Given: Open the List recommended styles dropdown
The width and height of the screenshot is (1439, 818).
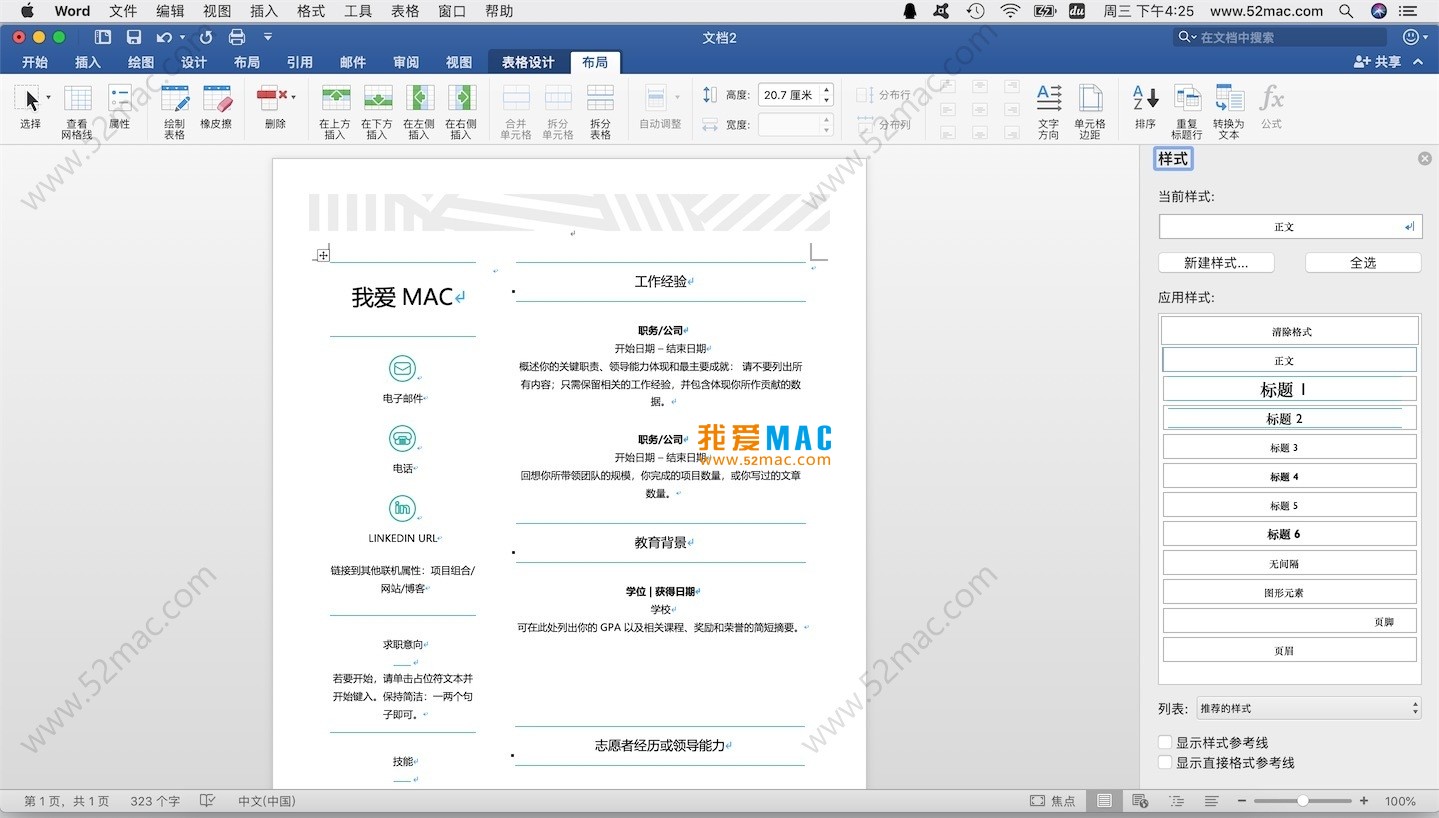Looking at the screenshot, I should [1309, 708].
